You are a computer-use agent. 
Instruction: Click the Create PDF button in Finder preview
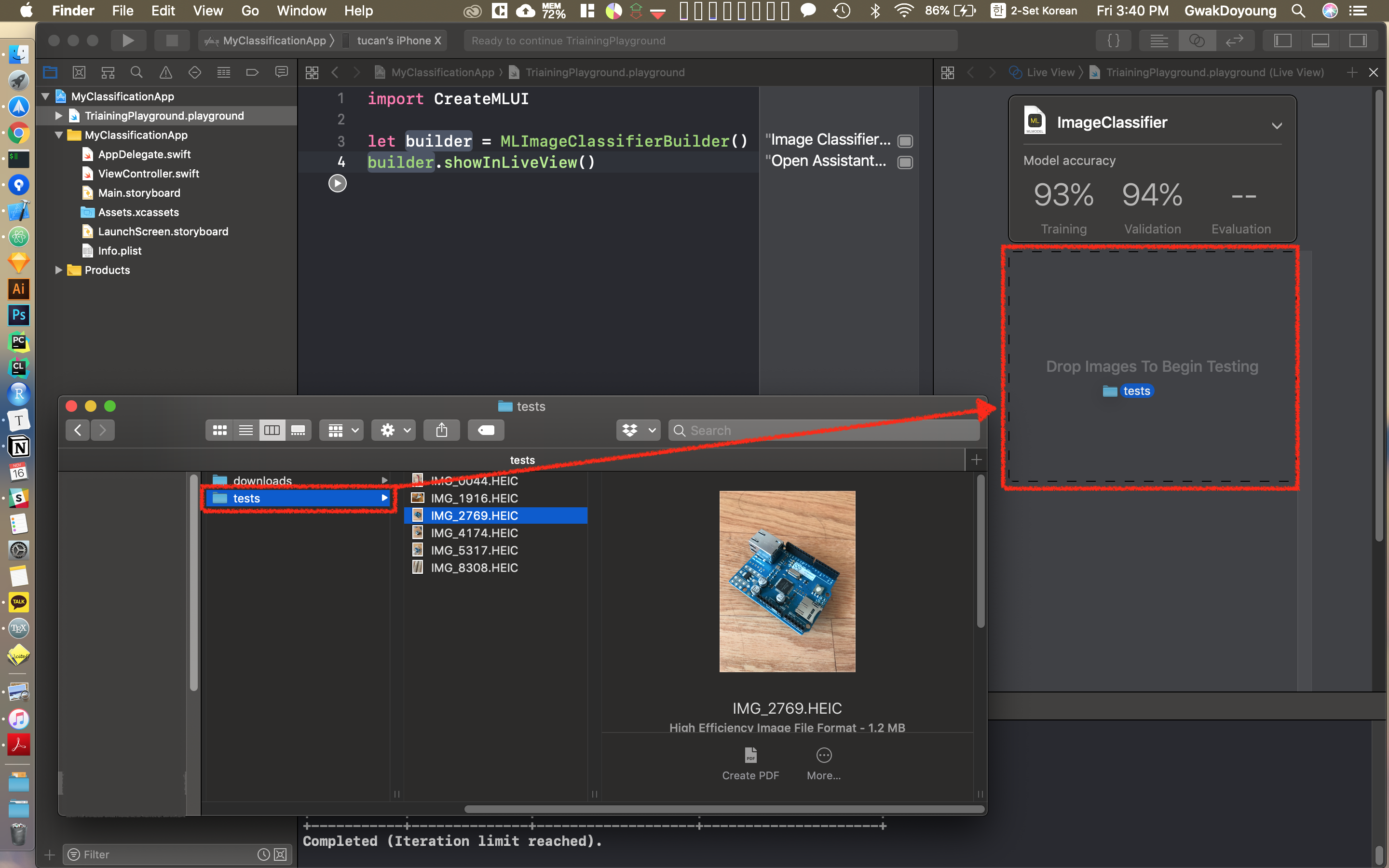point(750,763)
